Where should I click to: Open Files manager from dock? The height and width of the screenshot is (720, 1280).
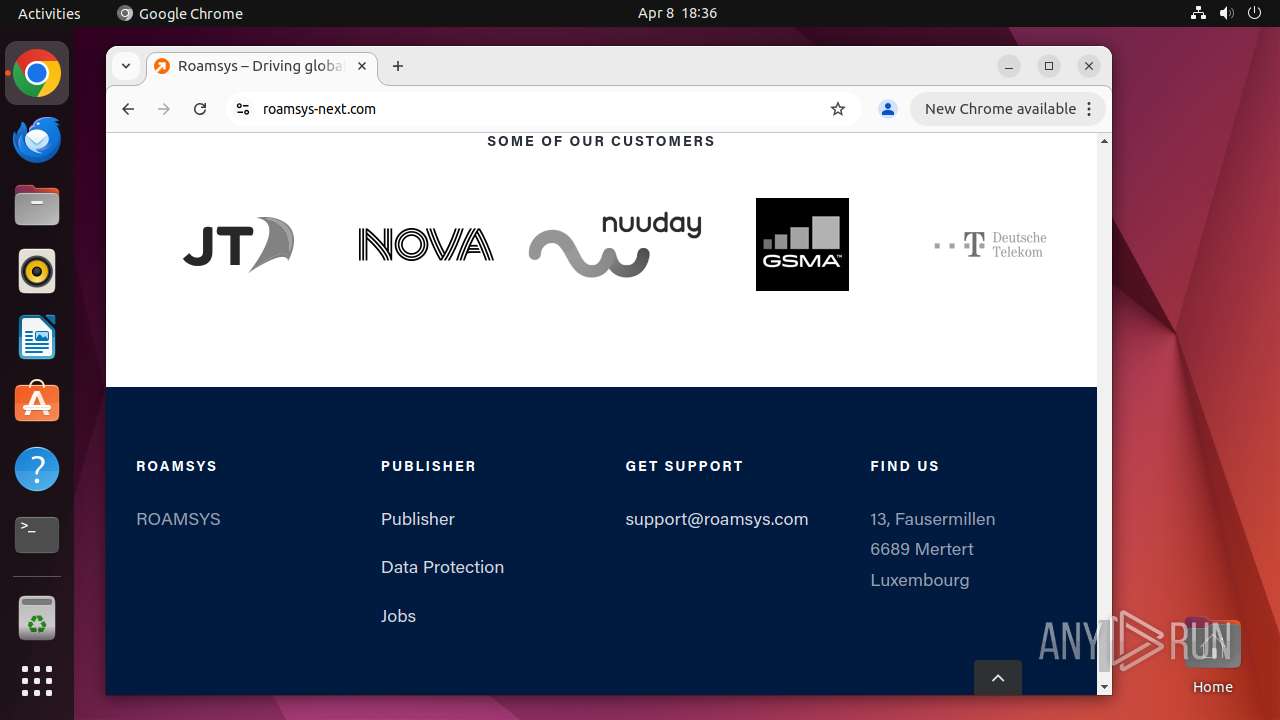tap(37, 205)
